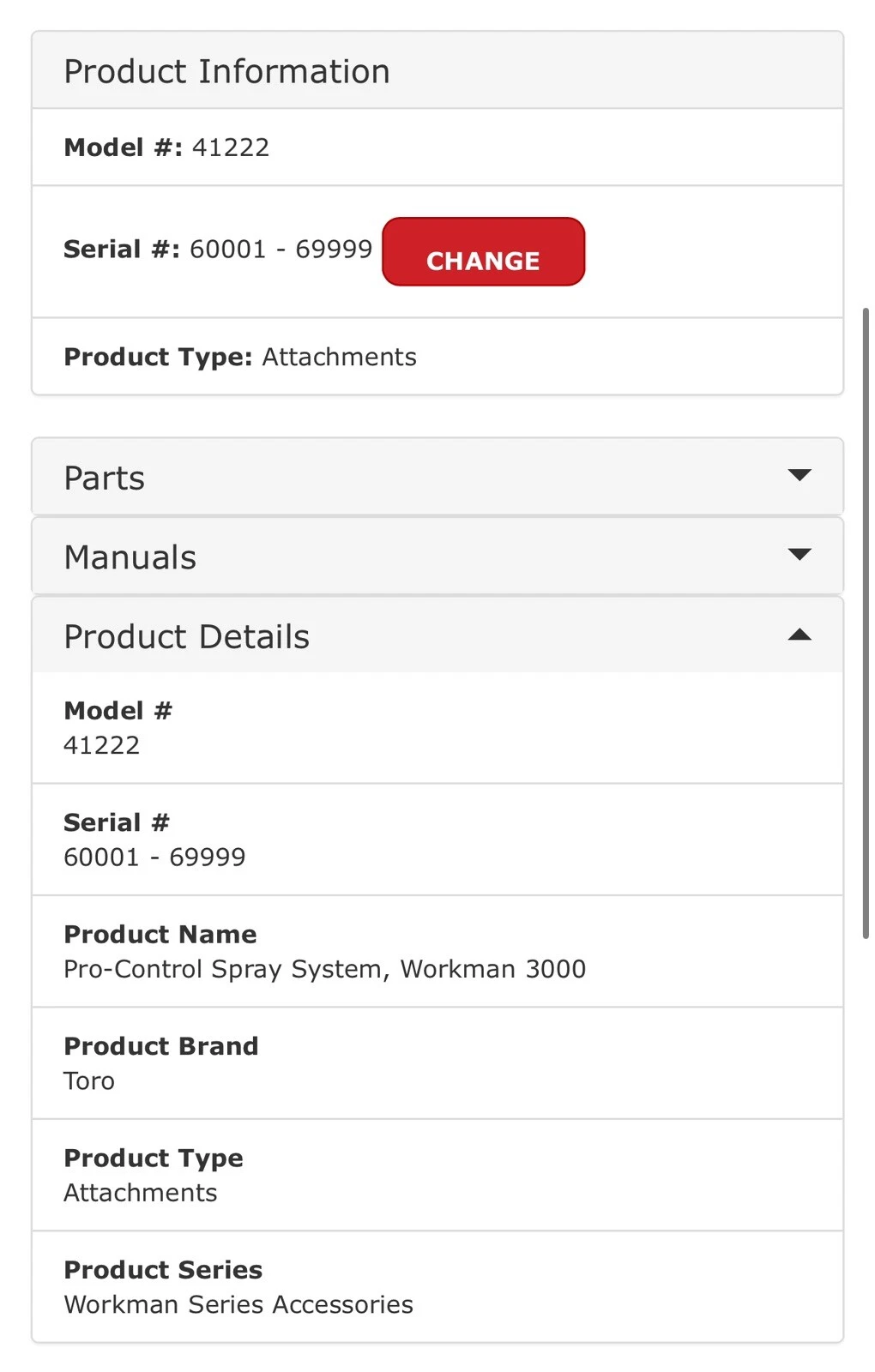Click the Attachments value under Product Details
875x1372 pixels.
(x=140, y=1193)
